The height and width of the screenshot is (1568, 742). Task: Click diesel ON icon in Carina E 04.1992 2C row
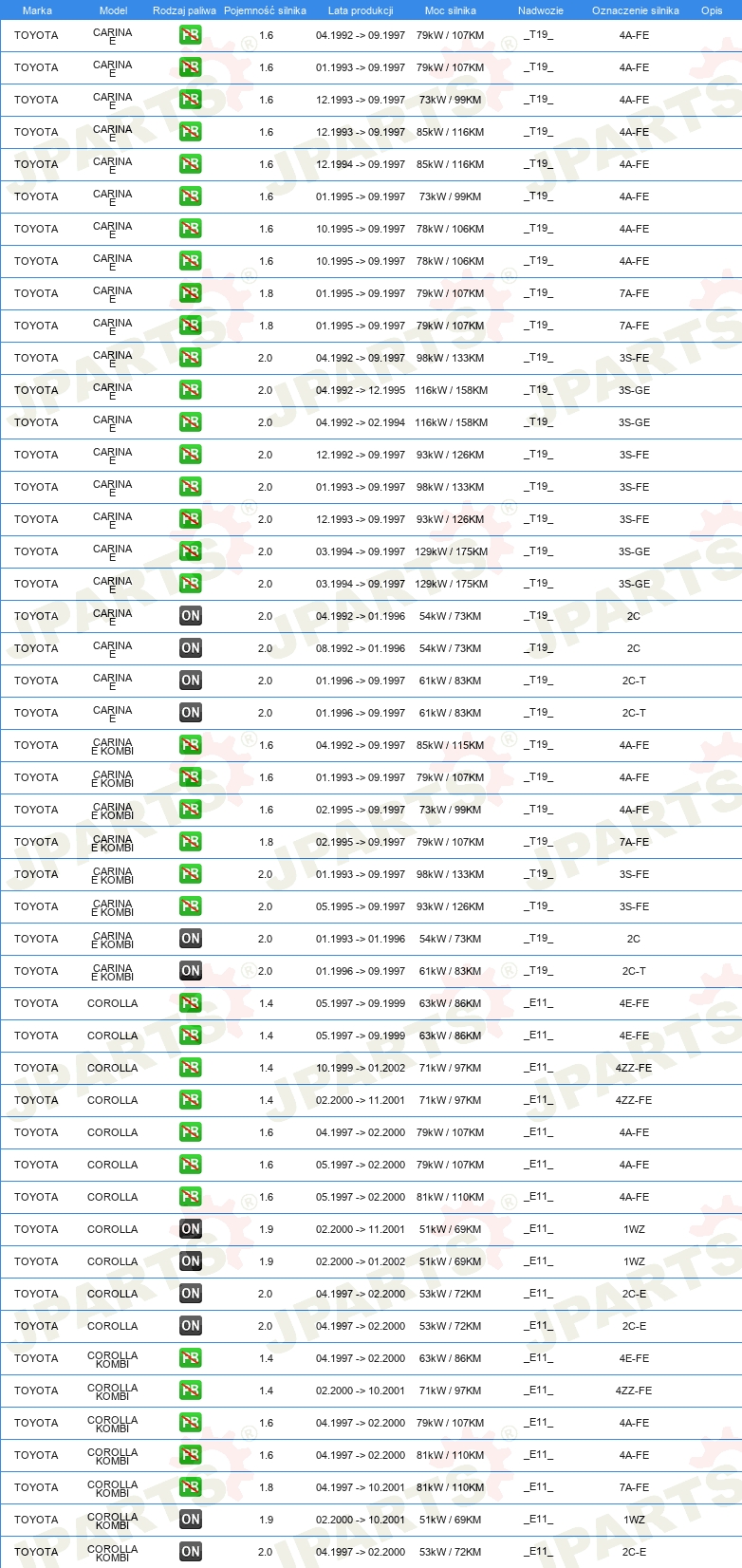point(191,616)
